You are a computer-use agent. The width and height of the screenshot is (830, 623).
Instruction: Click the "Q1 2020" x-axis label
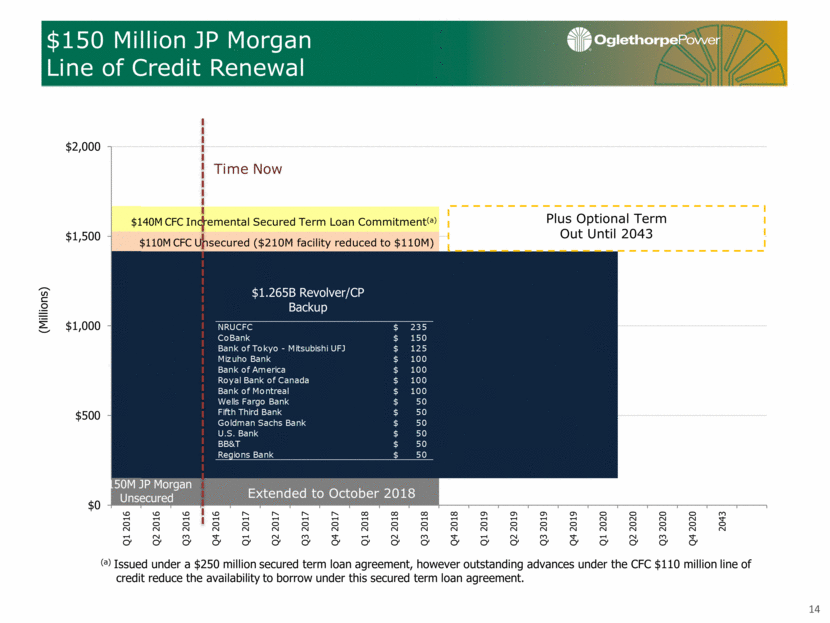[603, 528]
